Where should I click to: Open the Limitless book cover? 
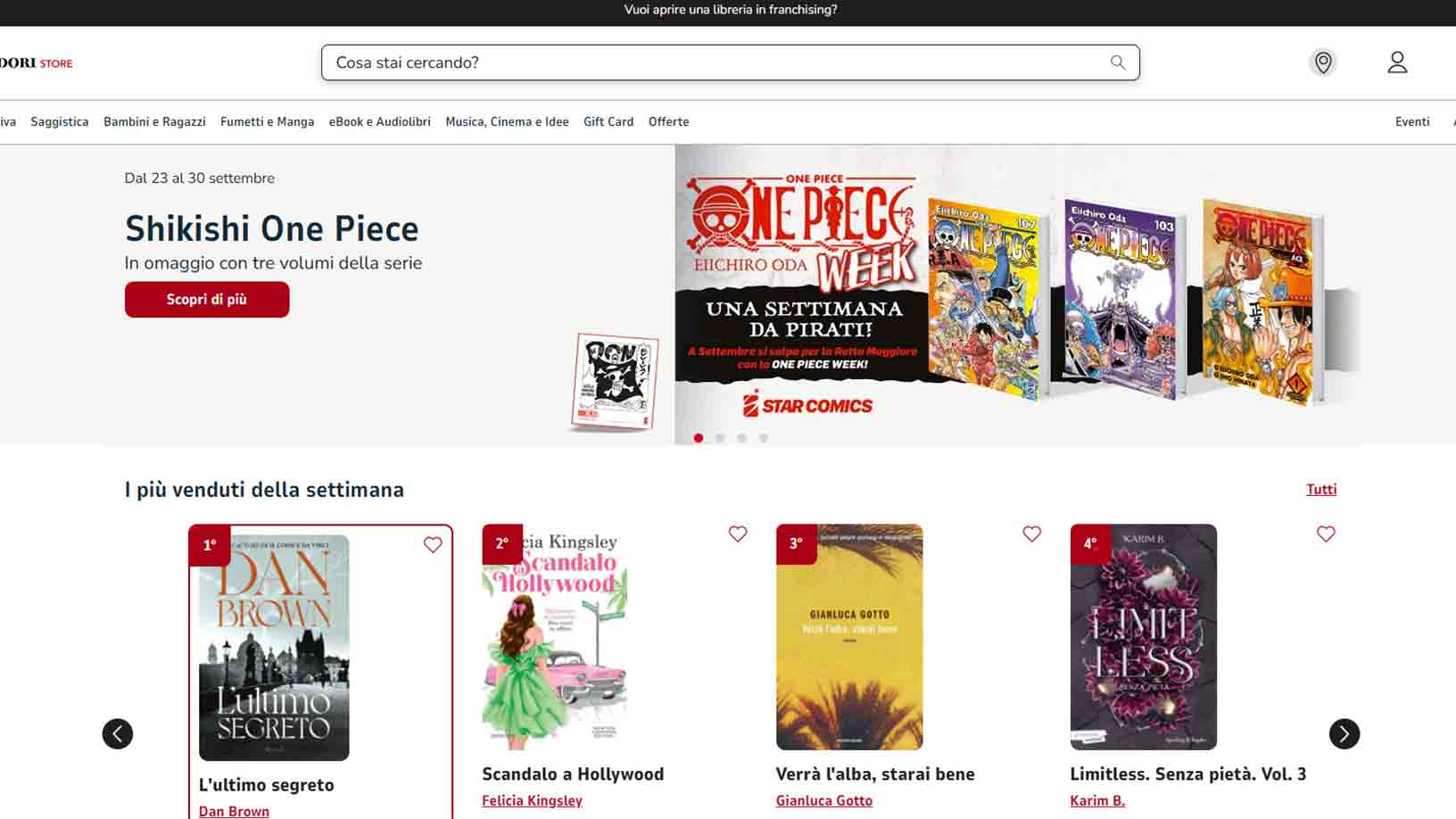tap(1143, 637)
